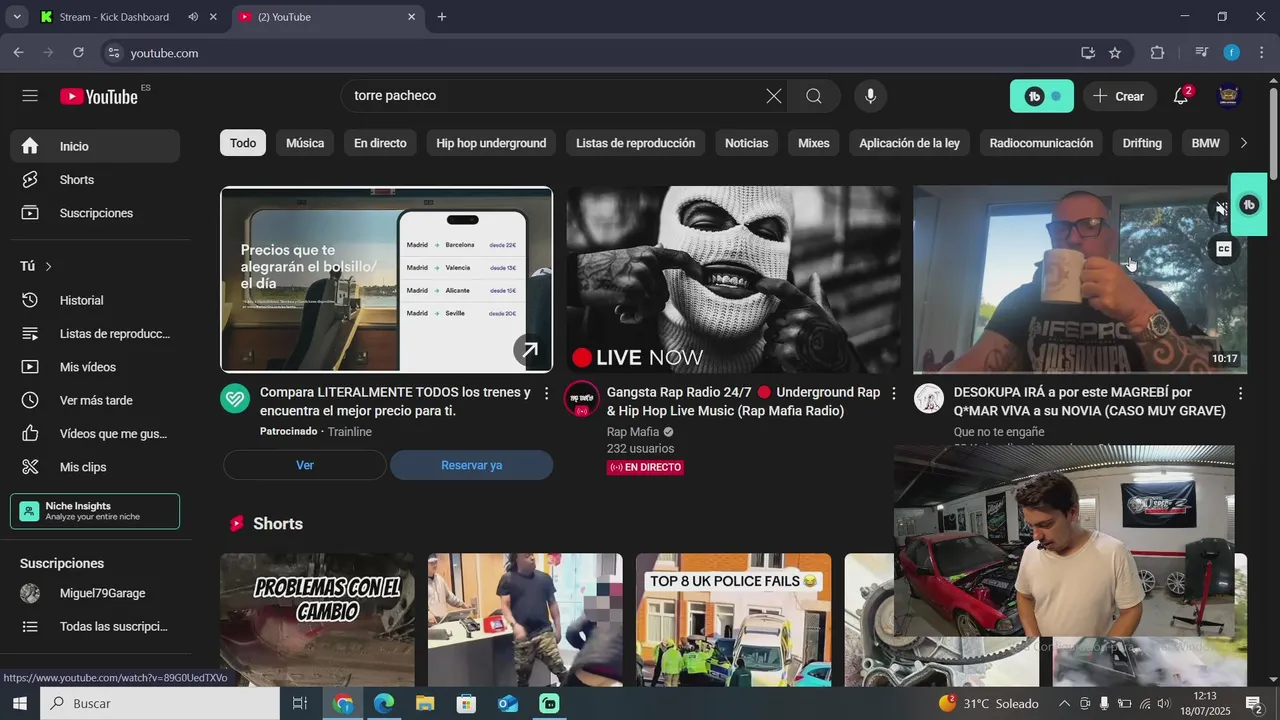Open the TubeBuddy extension button in header

coord(1042,96)
